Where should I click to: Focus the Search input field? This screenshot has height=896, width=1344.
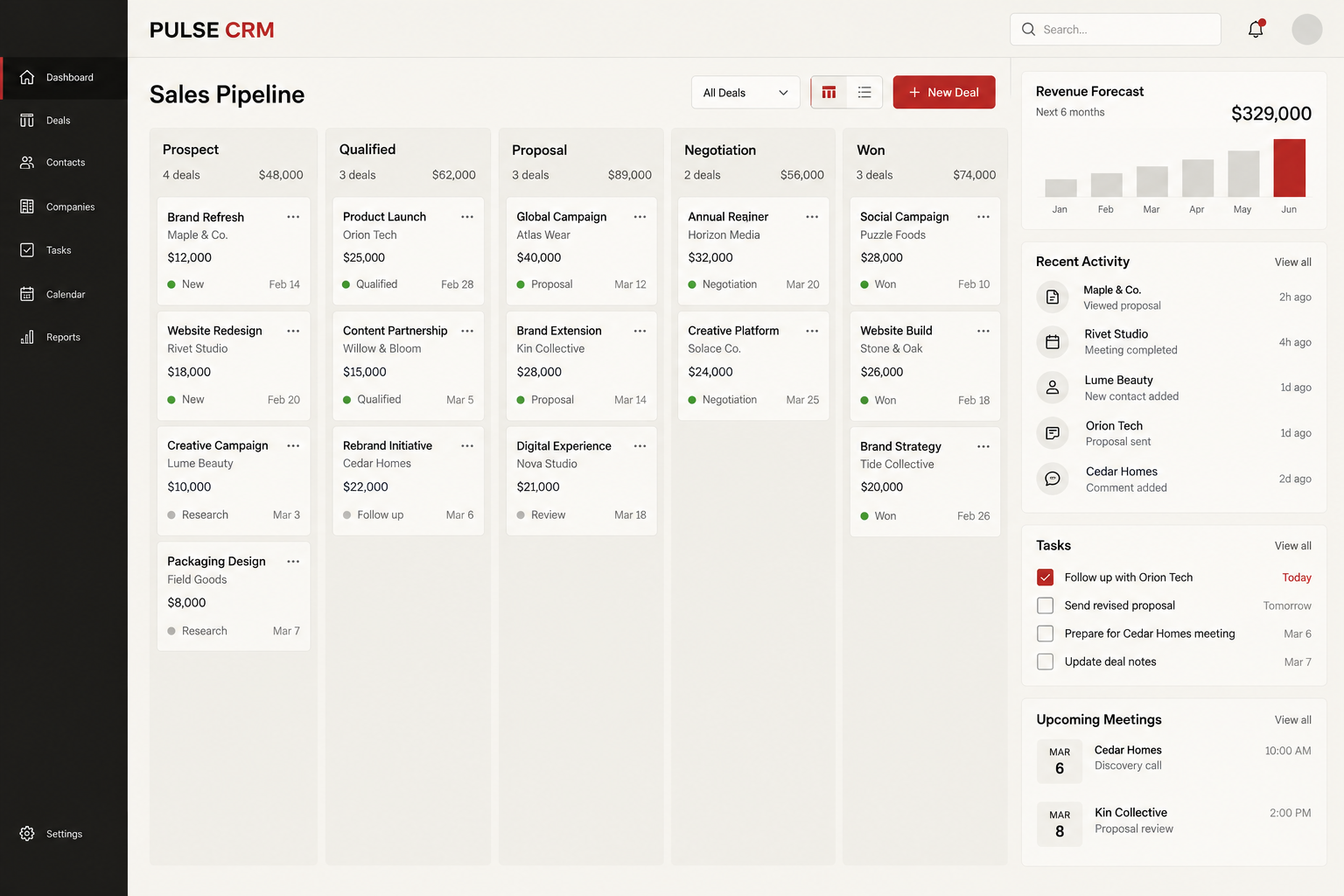(1116, 29)
